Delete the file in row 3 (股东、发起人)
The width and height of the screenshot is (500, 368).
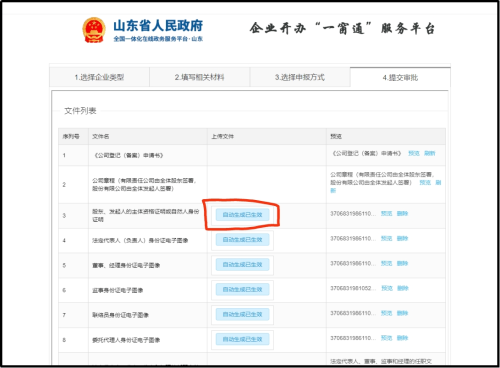pyautogui.click(x=402, y=213)
